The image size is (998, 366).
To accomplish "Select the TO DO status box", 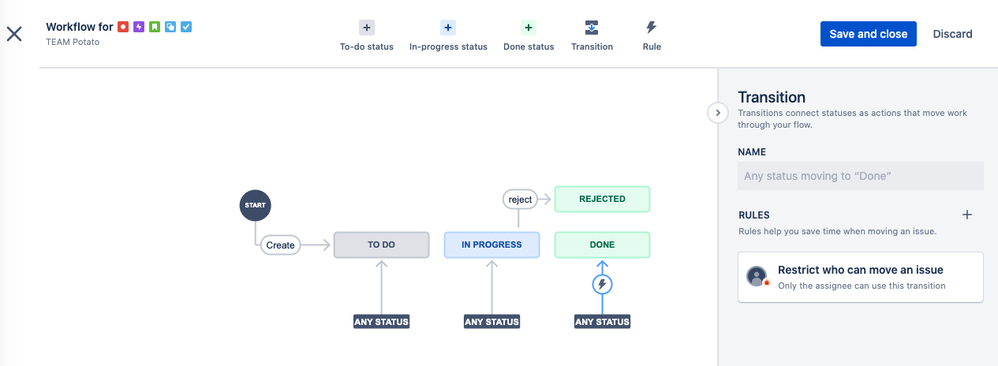I will [381, 244].
